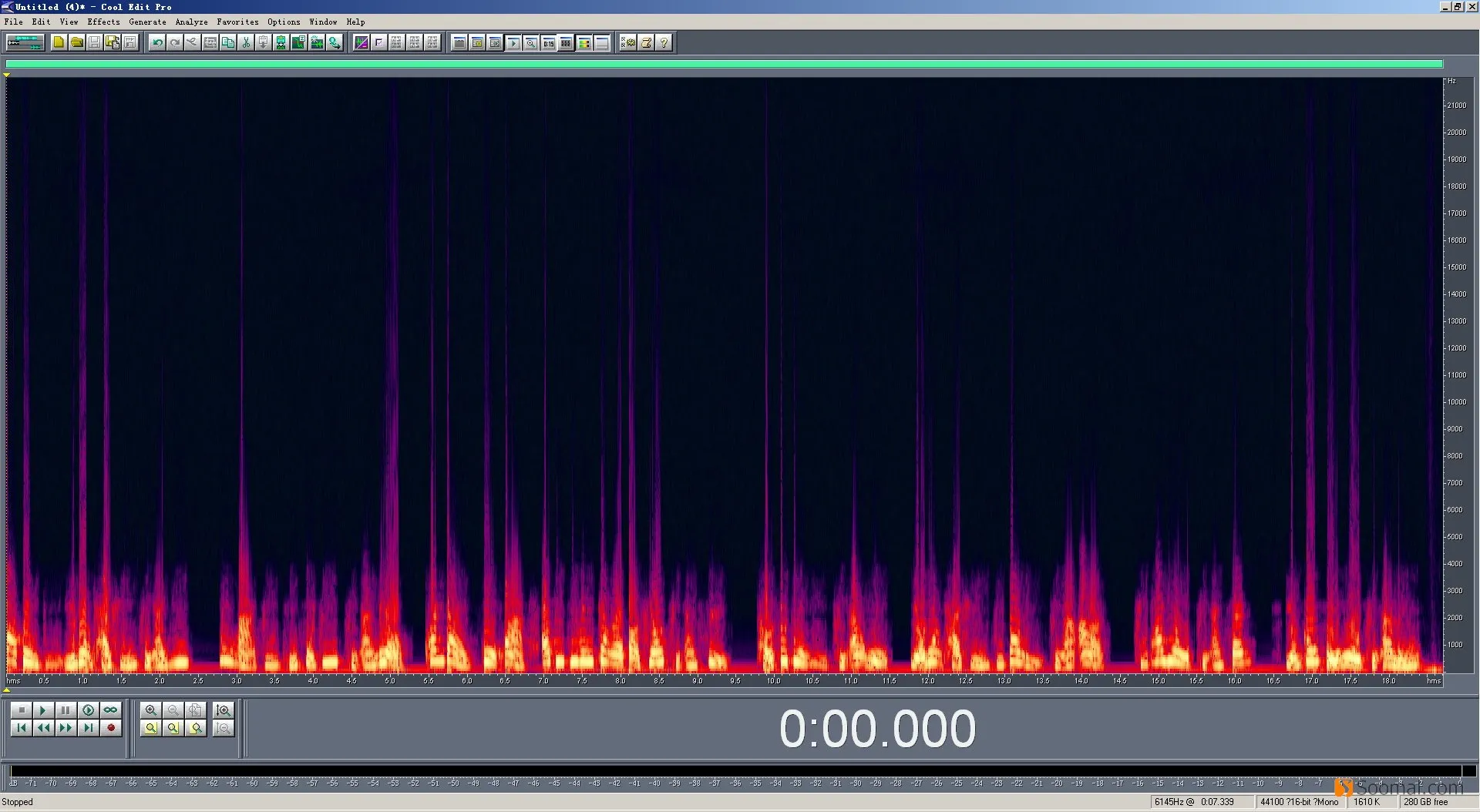
Task: Go to beginning with skip-back button
Action: (x=22, y=727)
